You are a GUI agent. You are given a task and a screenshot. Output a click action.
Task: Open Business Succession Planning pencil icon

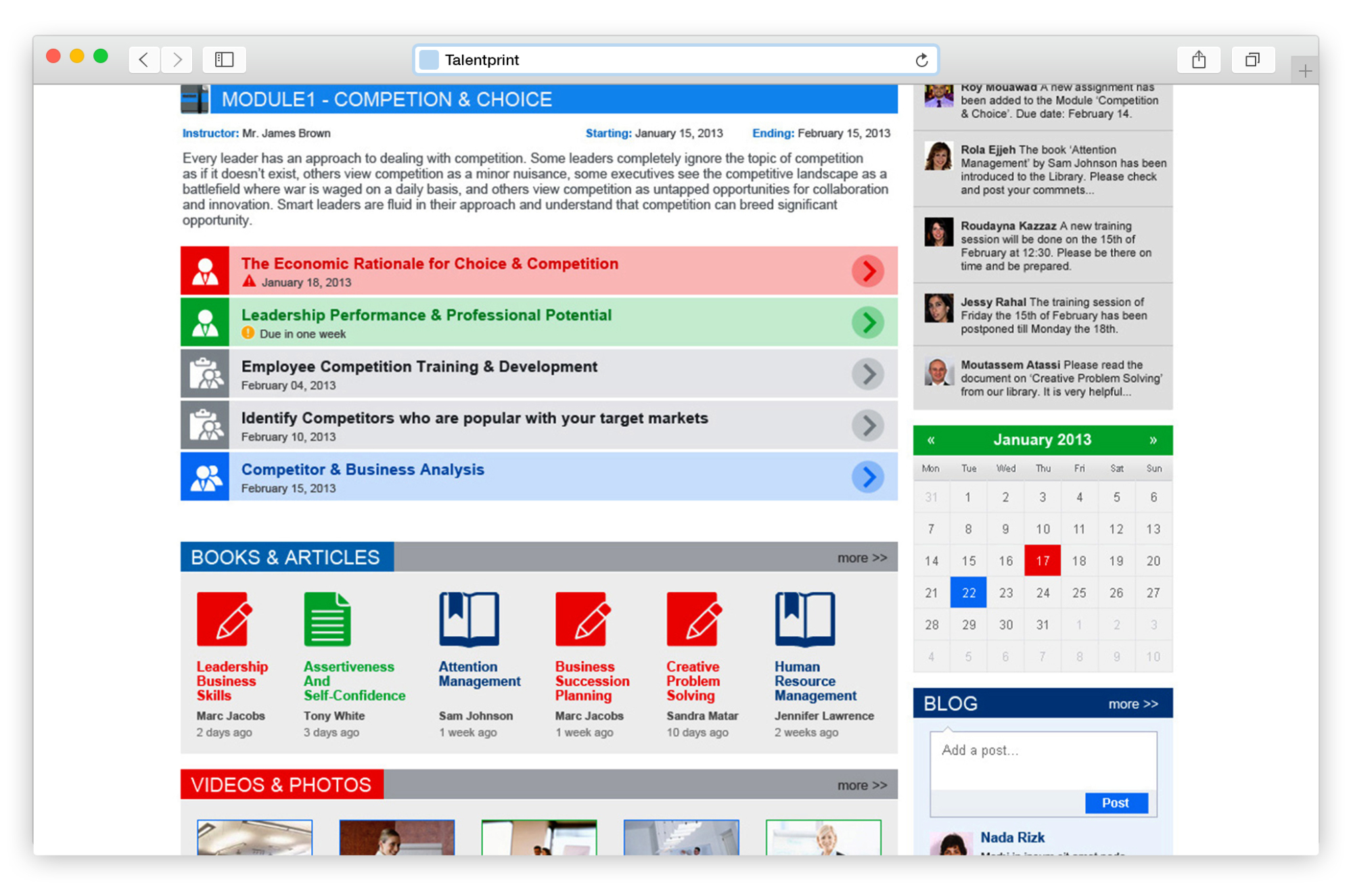coord(584,619)
